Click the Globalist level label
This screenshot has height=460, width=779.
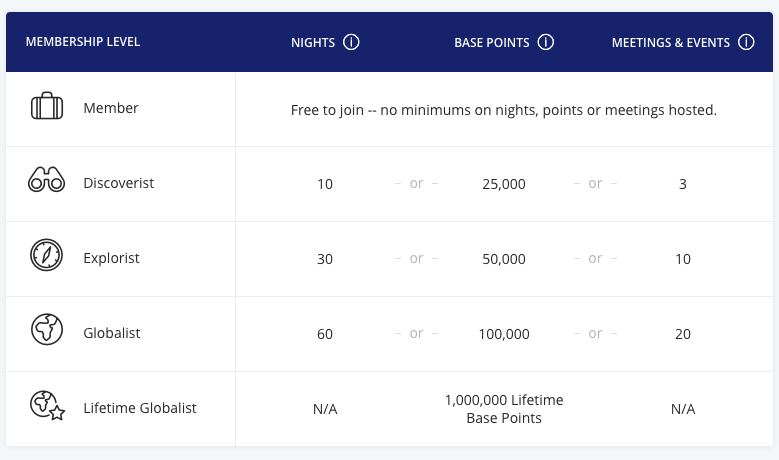(112, 333)
